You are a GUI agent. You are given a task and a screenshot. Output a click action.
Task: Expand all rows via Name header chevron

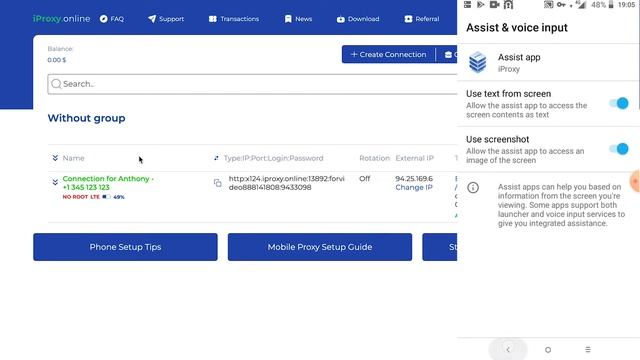pos(55,158)
